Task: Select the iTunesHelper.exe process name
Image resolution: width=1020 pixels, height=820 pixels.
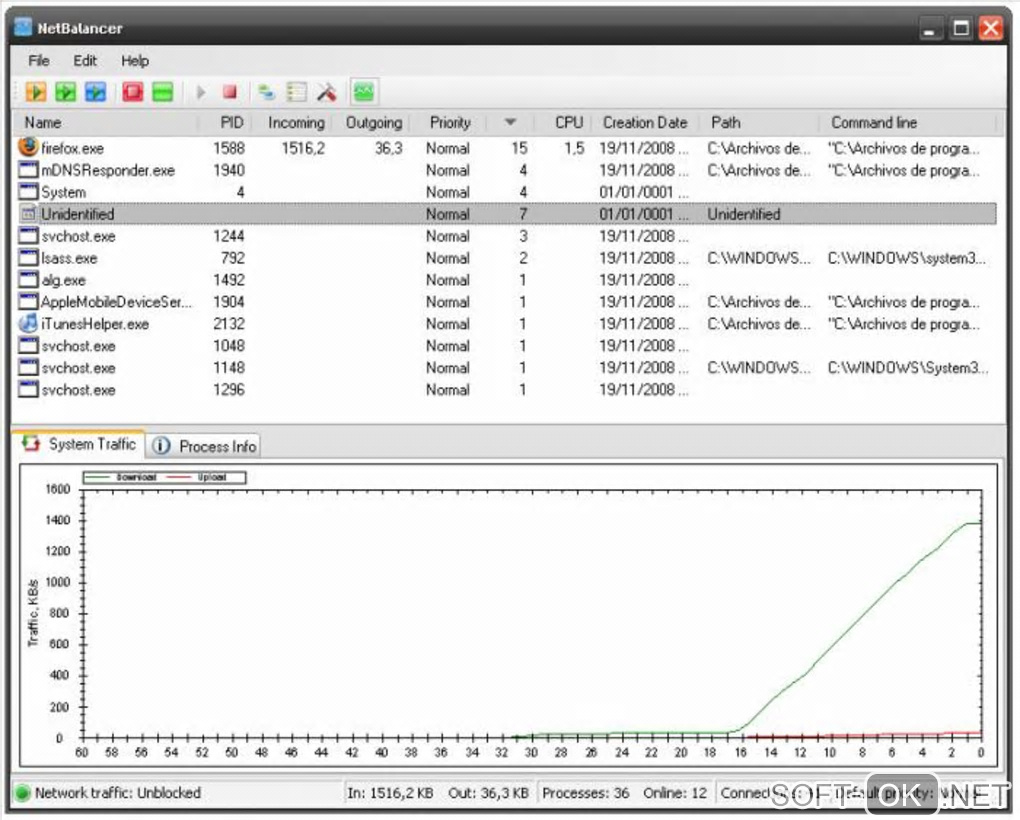Action: coord(95,324)
